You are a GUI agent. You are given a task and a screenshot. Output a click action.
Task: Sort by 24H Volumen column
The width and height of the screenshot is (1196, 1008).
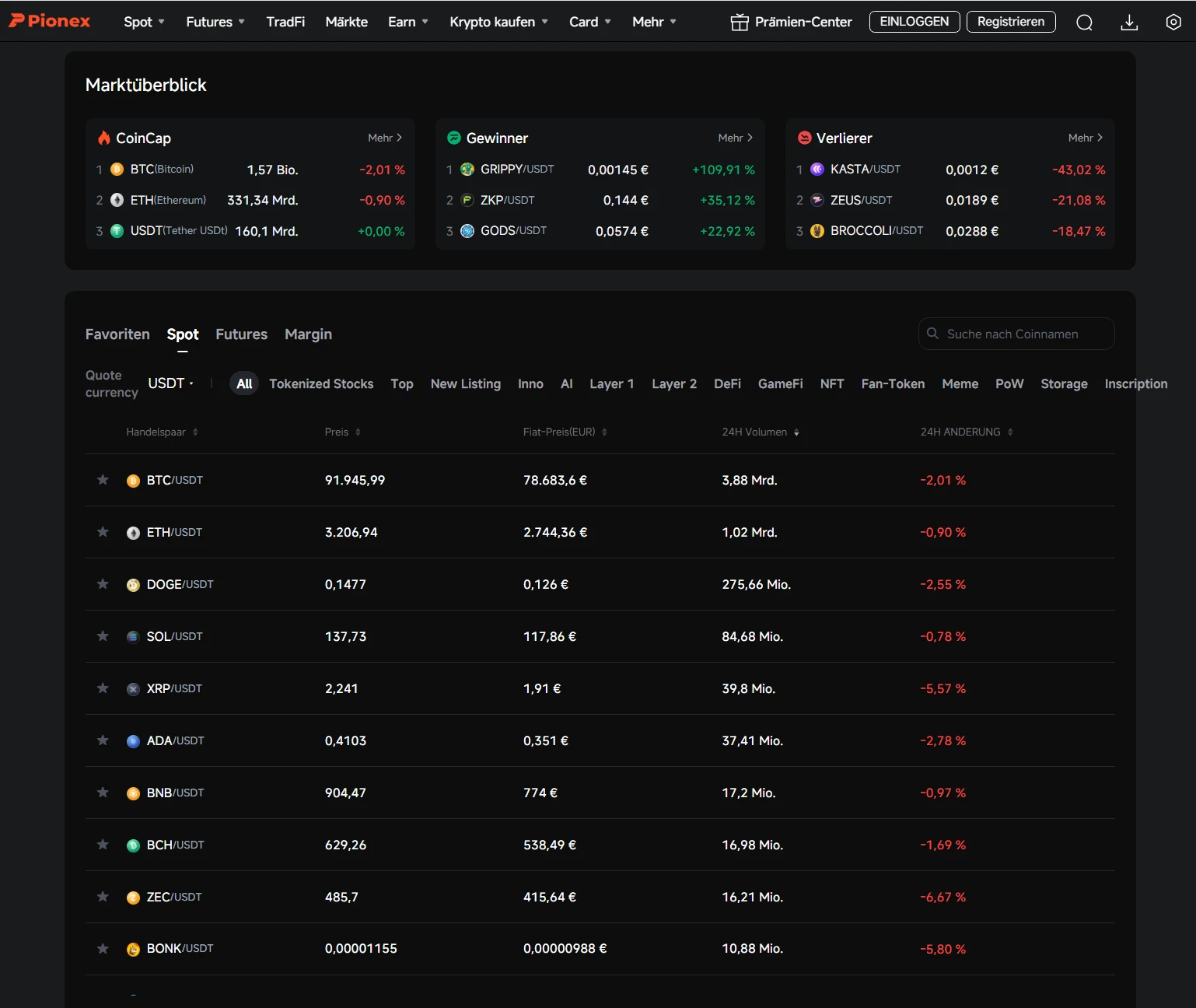(x=761, y=432)
